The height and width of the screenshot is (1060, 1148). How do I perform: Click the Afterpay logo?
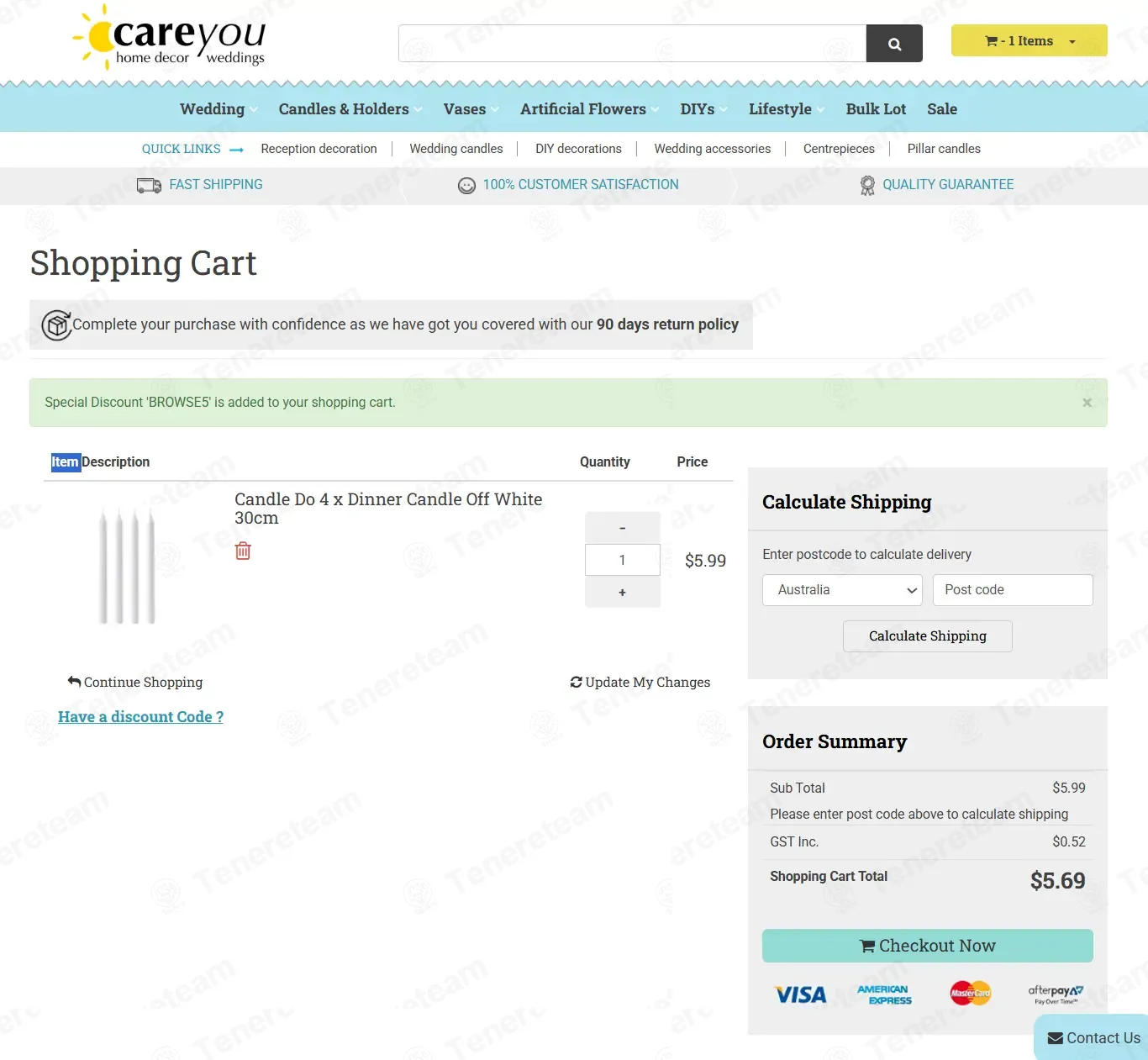click(1056, 994)
